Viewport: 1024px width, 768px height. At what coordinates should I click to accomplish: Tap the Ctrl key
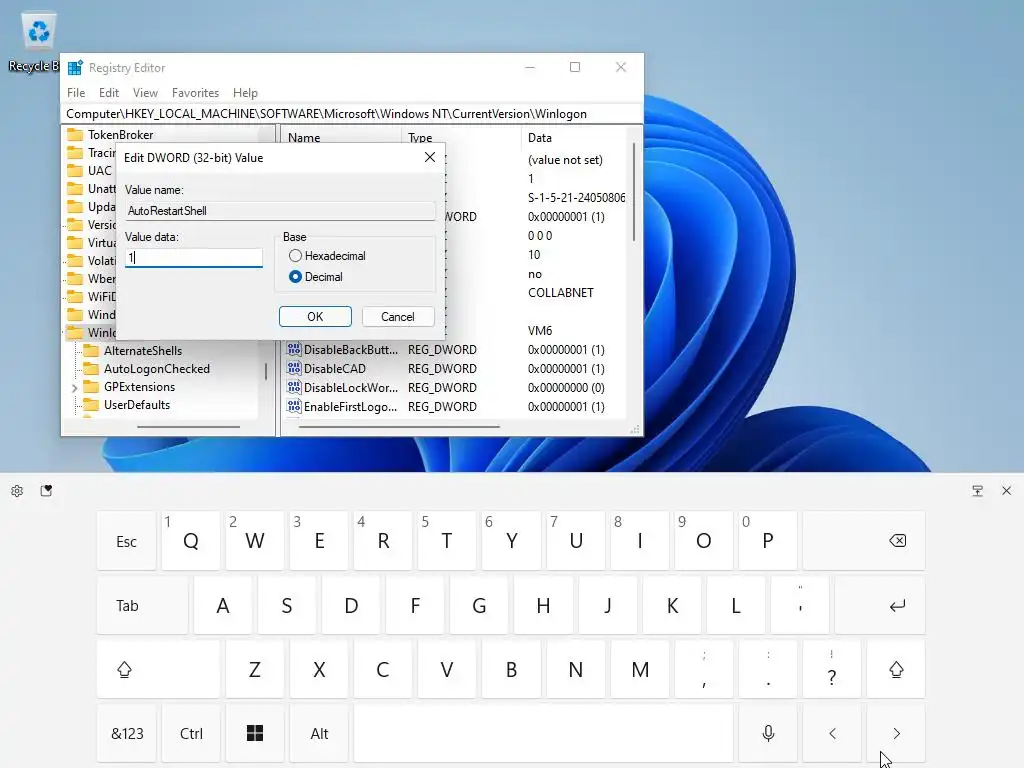(191, 733)
